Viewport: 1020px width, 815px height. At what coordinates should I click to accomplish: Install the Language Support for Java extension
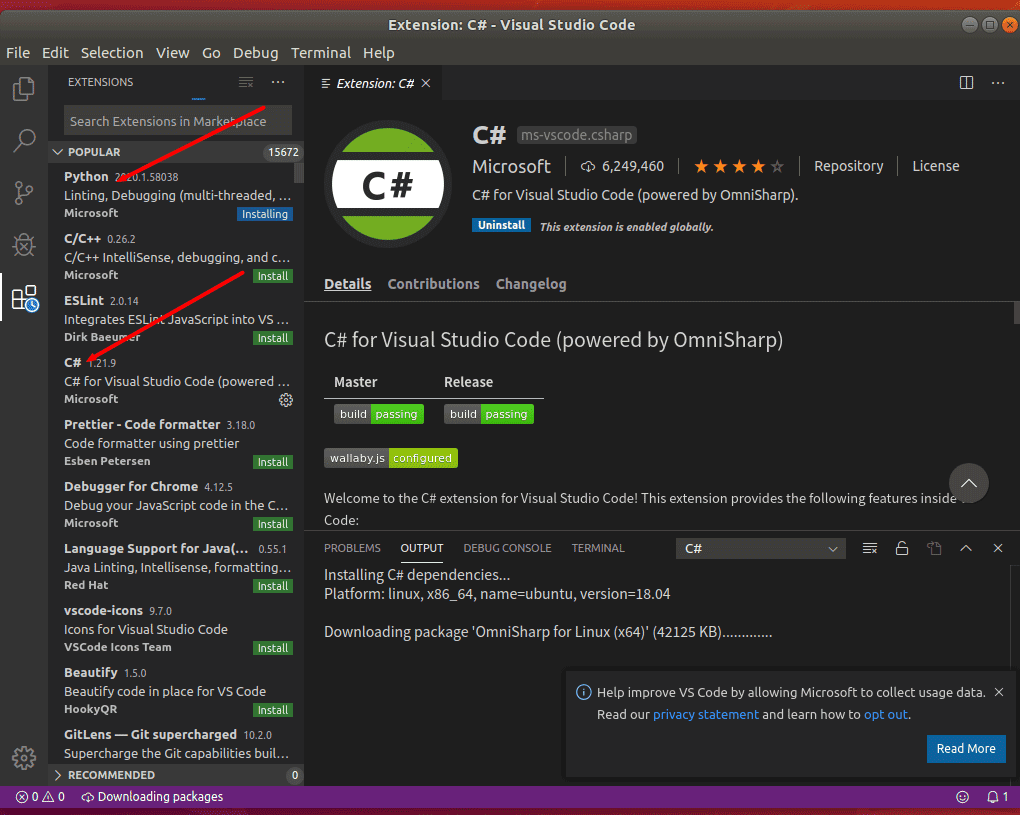pyautogui.click(x=273, y=586)
